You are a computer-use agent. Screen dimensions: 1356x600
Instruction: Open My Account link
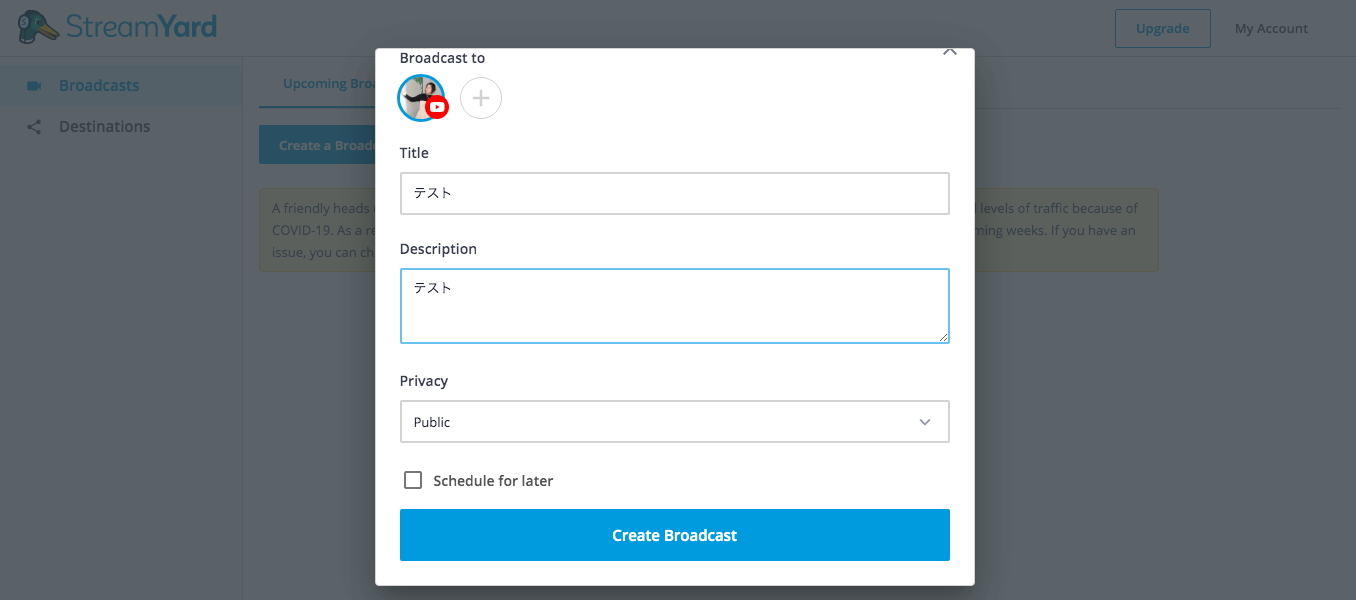coord(1271,28)
